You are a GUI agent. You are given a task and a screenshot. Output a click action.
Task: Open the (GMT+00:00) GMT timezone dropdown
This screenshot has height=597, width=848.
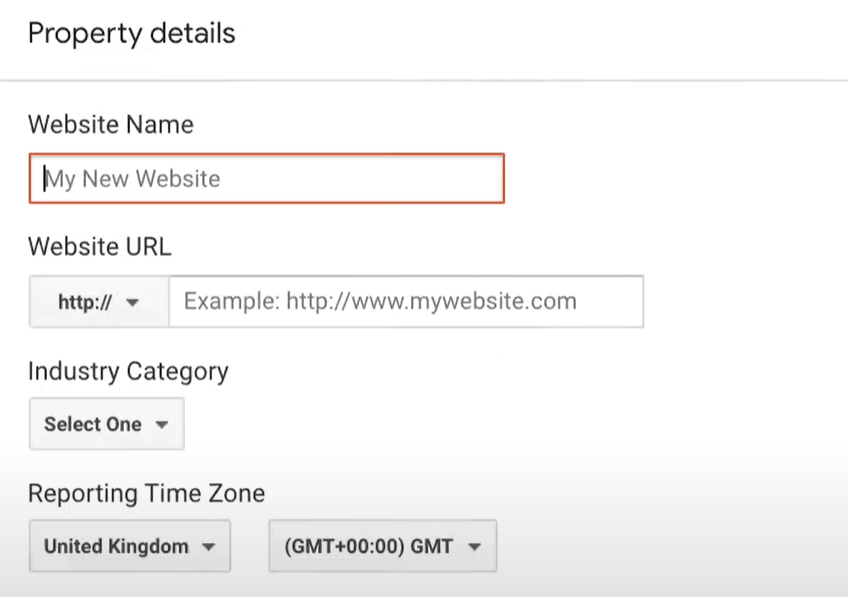382,546
